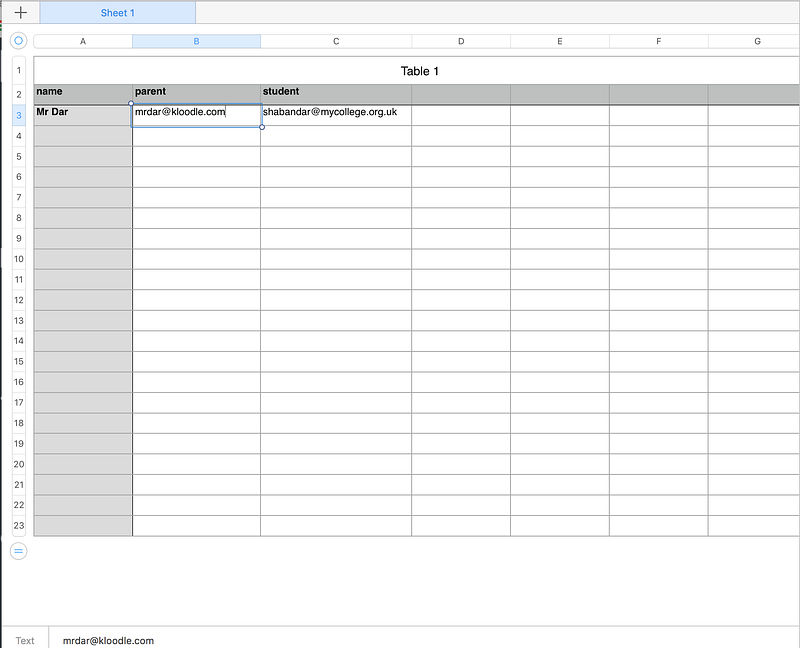This screenshot has height=648, width=800.
Task: Click the bottom-right selection handle of cell B3
Action: click(262, 127)
